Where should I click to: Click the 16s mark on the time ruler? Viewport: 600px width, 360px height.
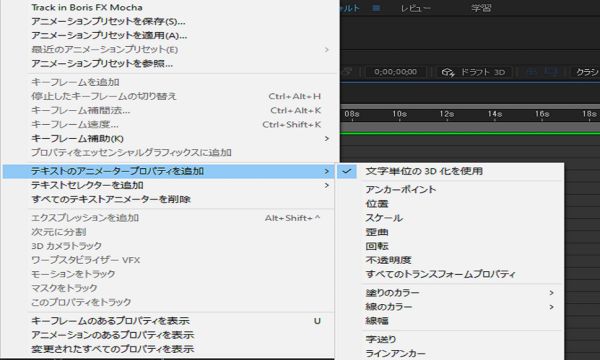[x=542, y=114]
